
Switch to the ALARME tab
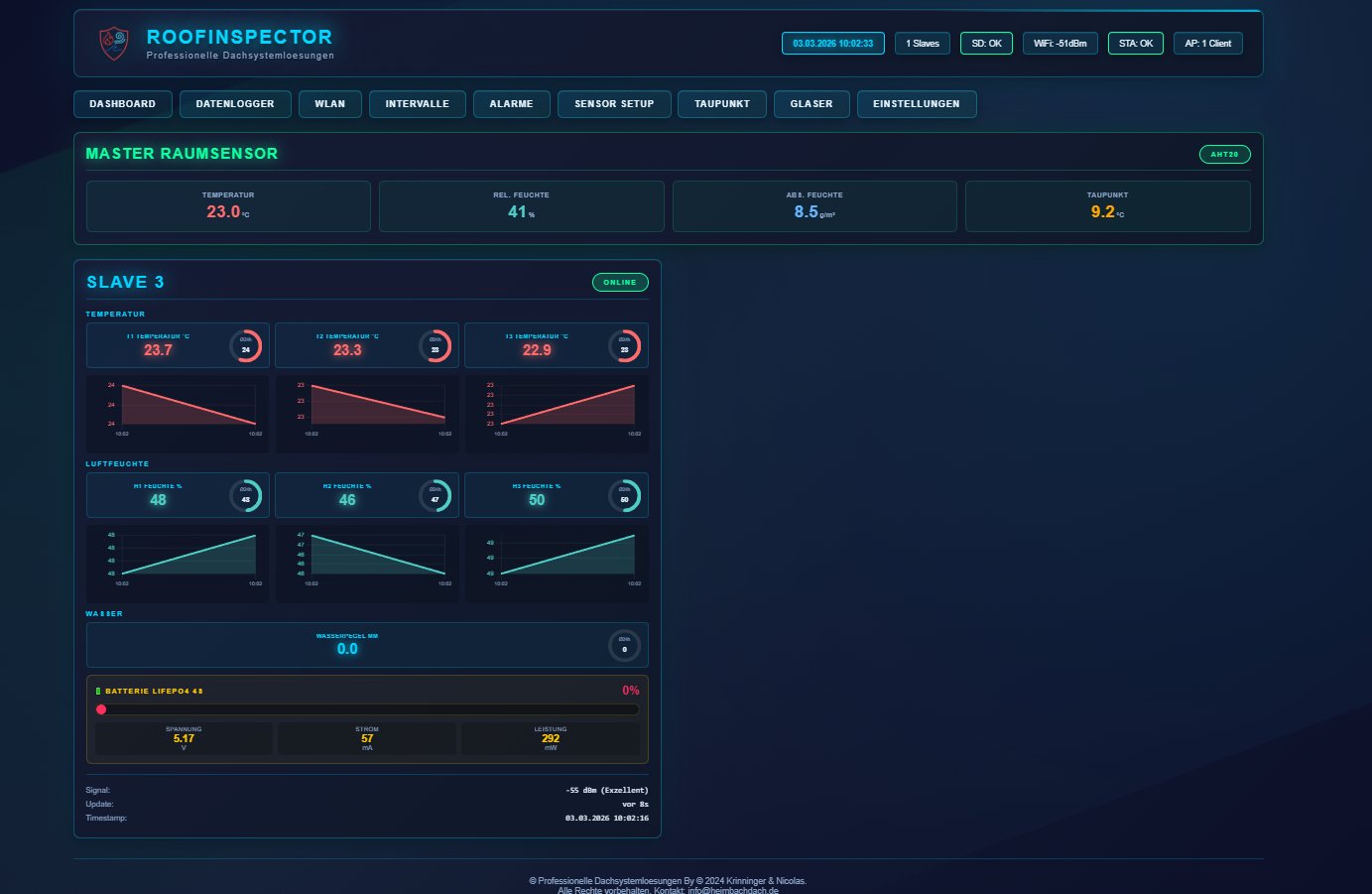[512, 103]
